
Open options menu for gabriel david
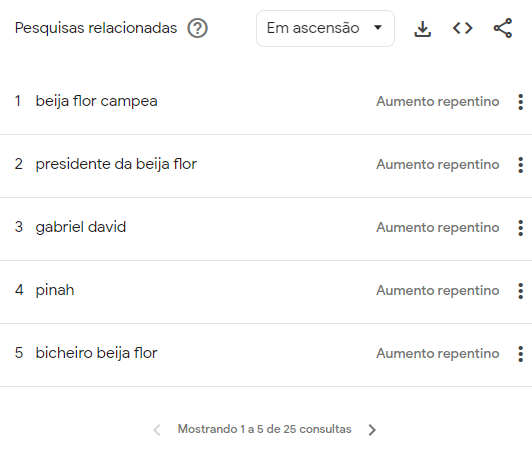(520, 228)
